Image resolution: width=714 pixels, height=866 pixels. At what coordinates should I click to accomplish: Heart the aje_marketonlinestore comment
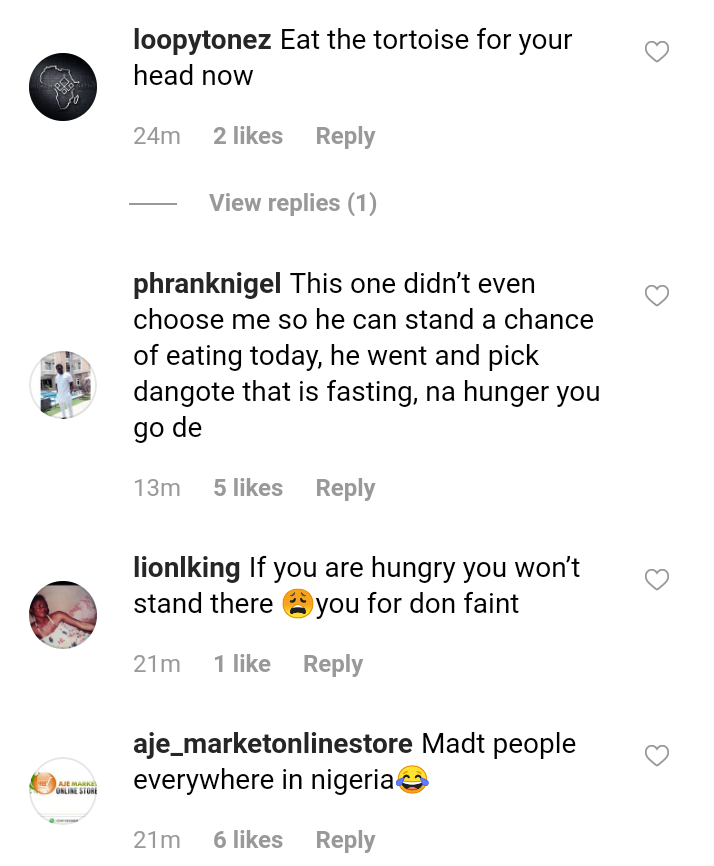click(656, 756)
